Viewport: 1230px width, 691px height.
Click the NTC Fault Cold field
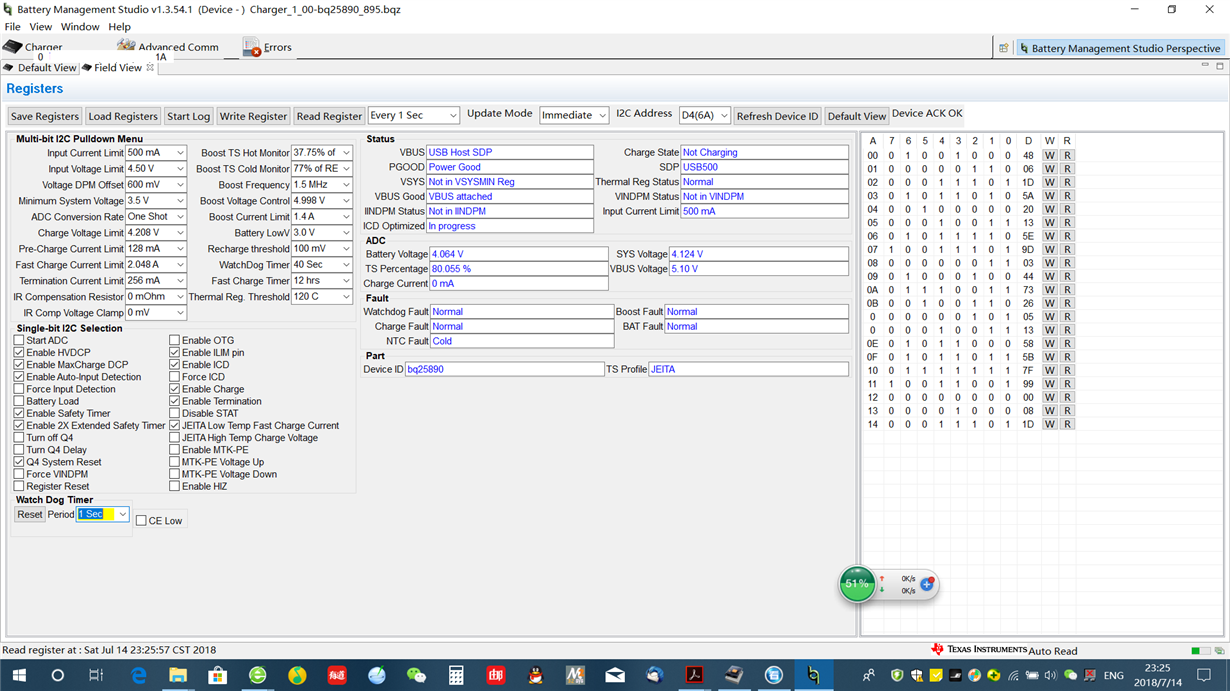point(522,341)
